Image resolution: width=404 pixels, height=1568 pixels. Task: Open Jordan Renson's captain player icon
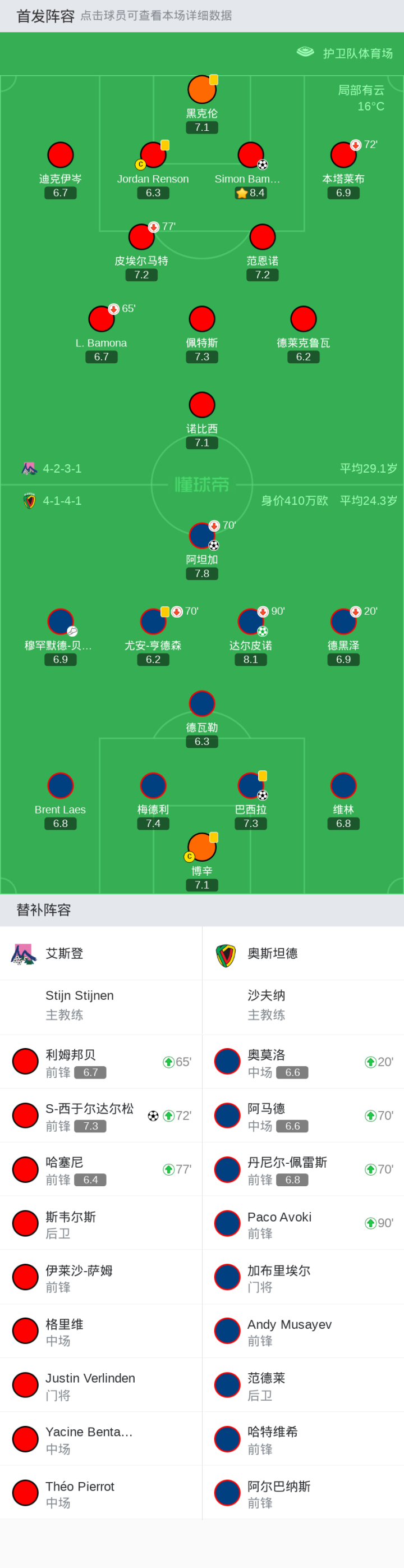153,155
